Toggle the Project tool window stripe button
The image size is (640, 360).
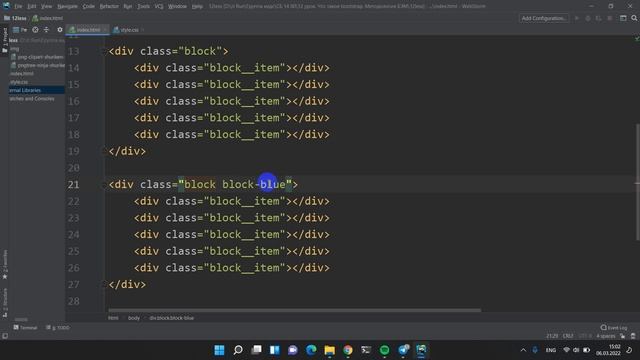(x=4, y=40)
